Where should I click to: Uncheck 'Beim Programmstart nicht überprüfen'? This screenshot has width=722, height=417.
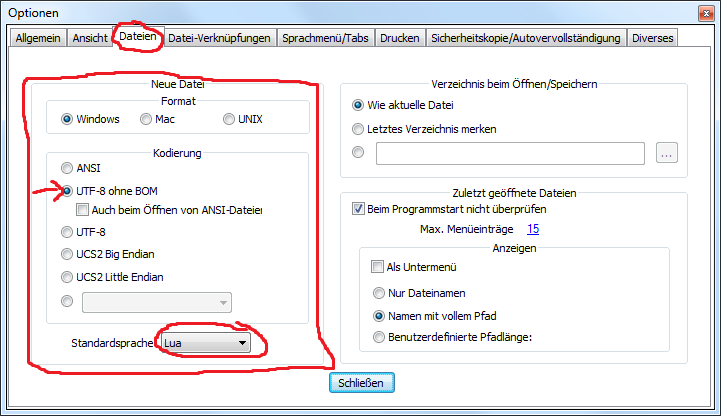(359, 210)
